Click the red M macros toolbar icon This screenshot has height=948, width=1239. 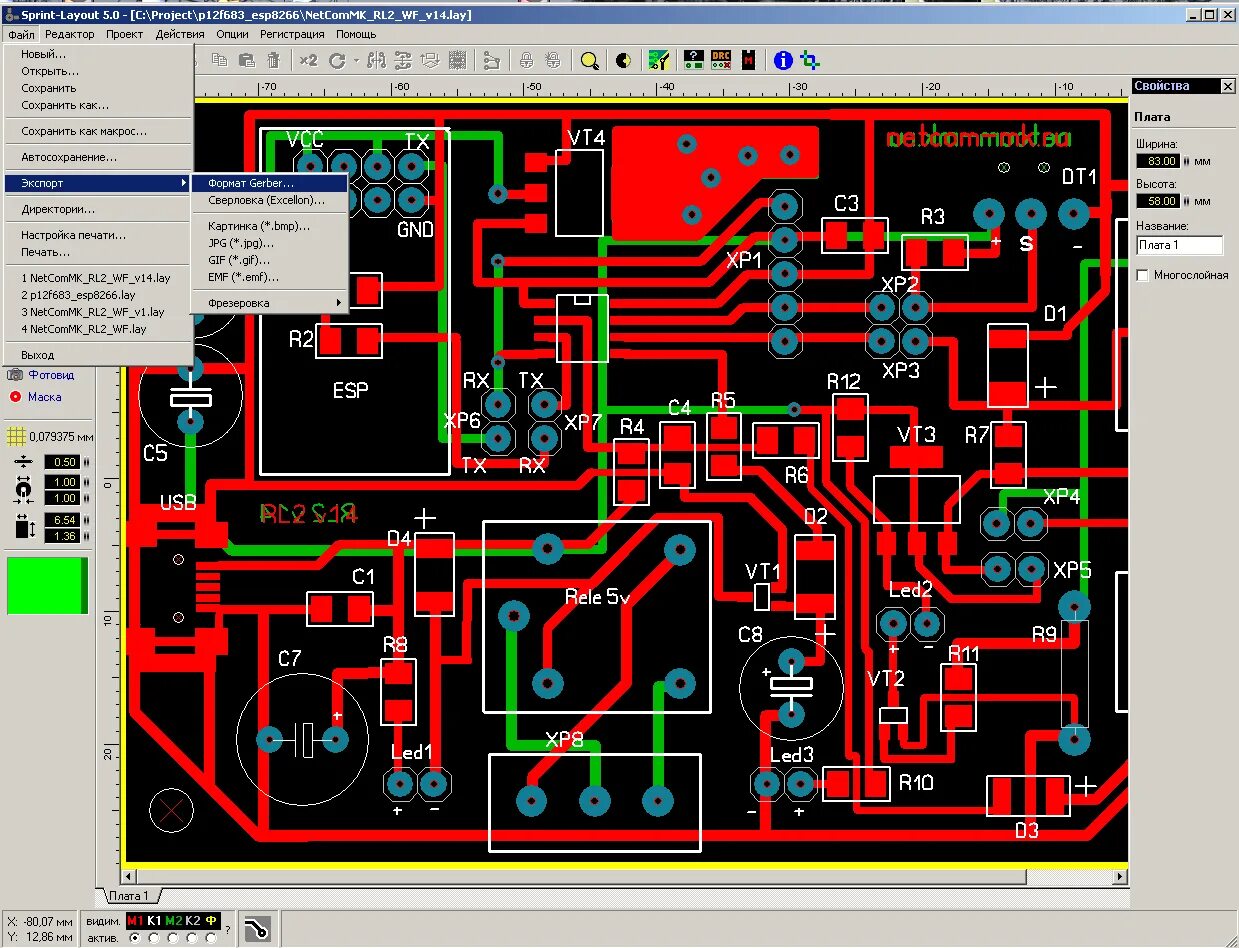click(748, 60)
